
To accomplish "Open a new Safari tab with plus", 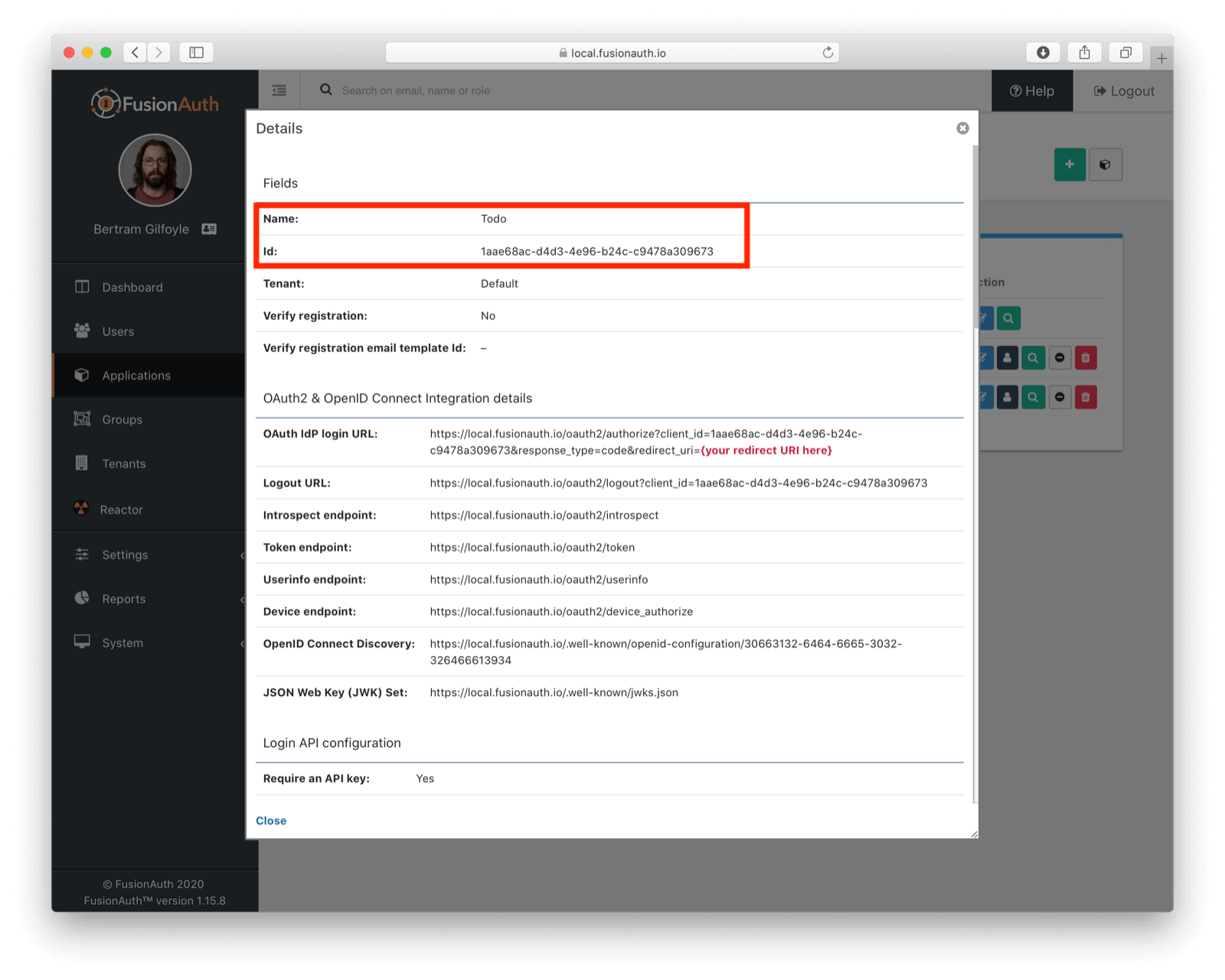I will tap(1161, 58).
